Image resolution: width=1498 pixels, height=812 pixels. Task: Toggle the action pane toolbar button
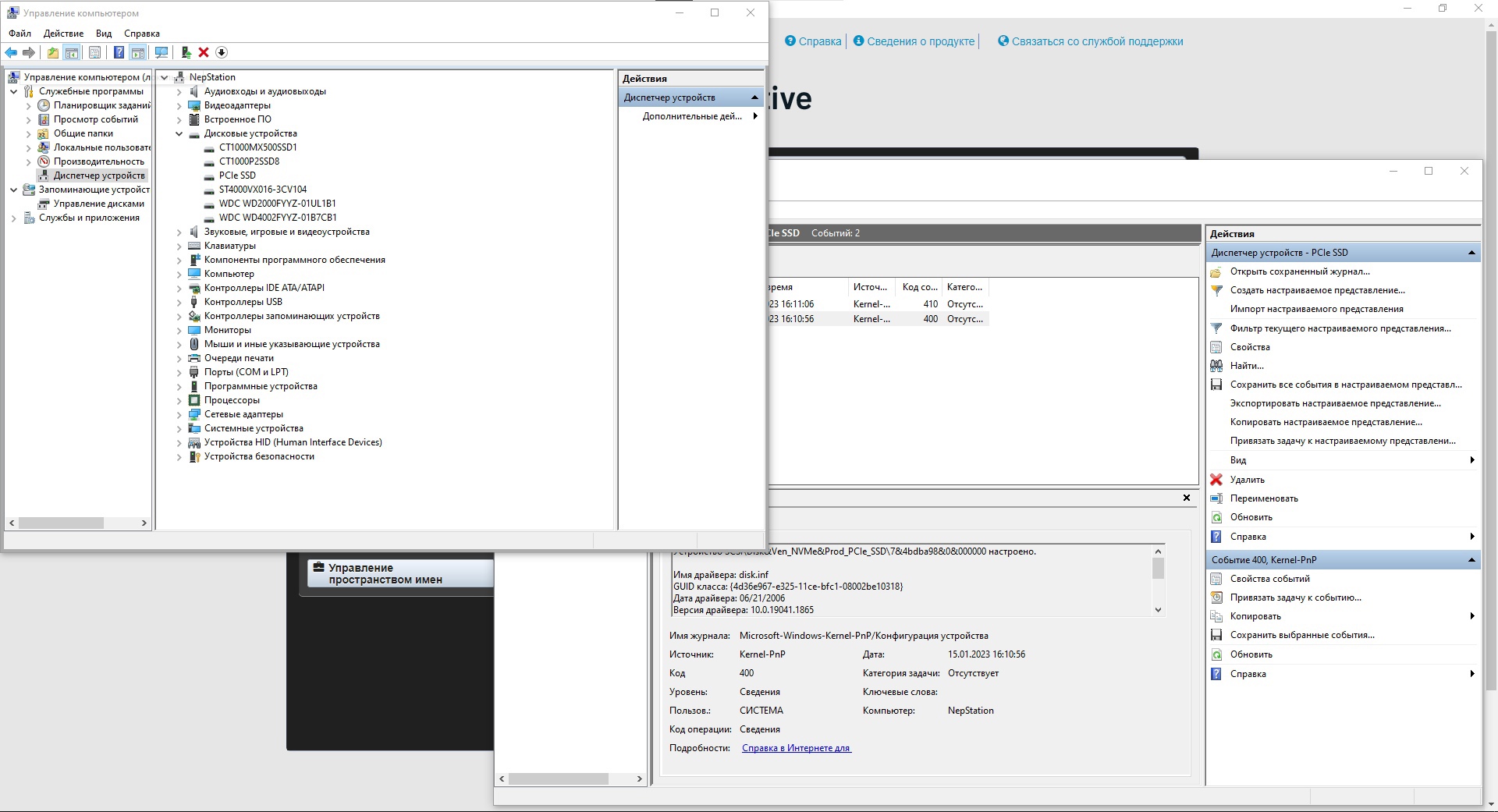click(138, 52)
